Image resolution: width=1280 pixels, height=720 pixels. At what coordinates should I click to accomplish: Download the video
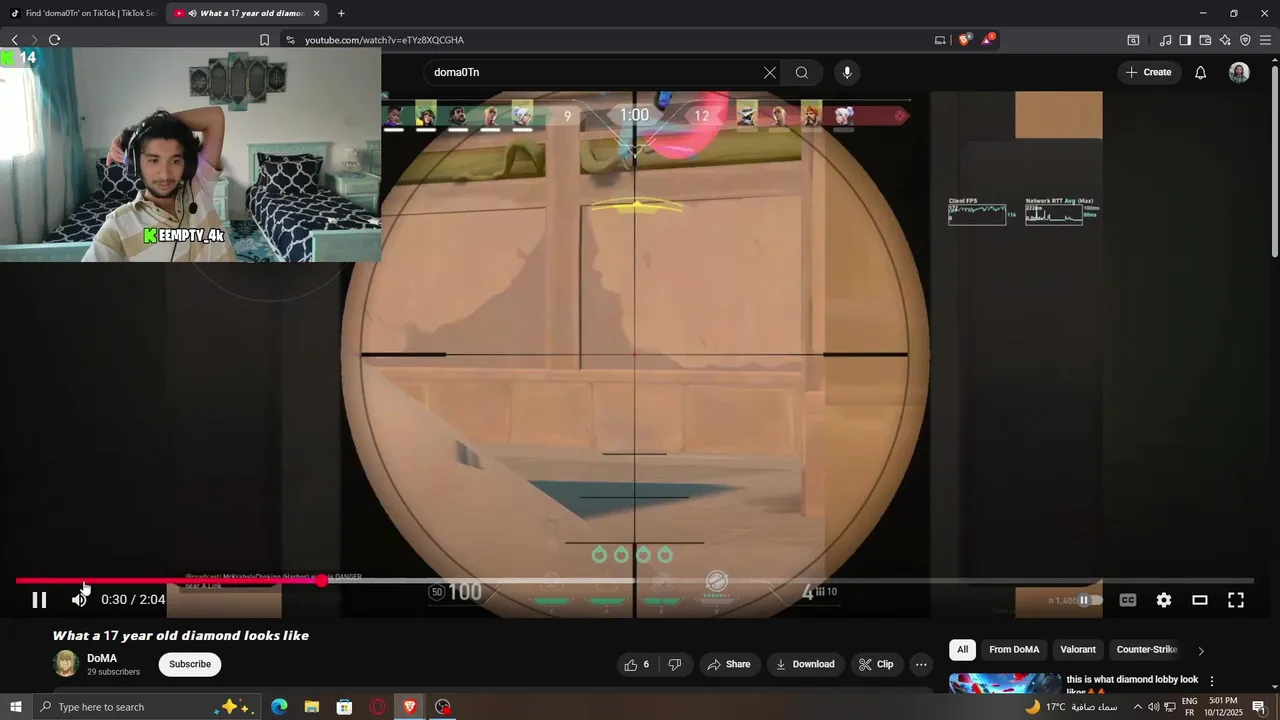805,664
